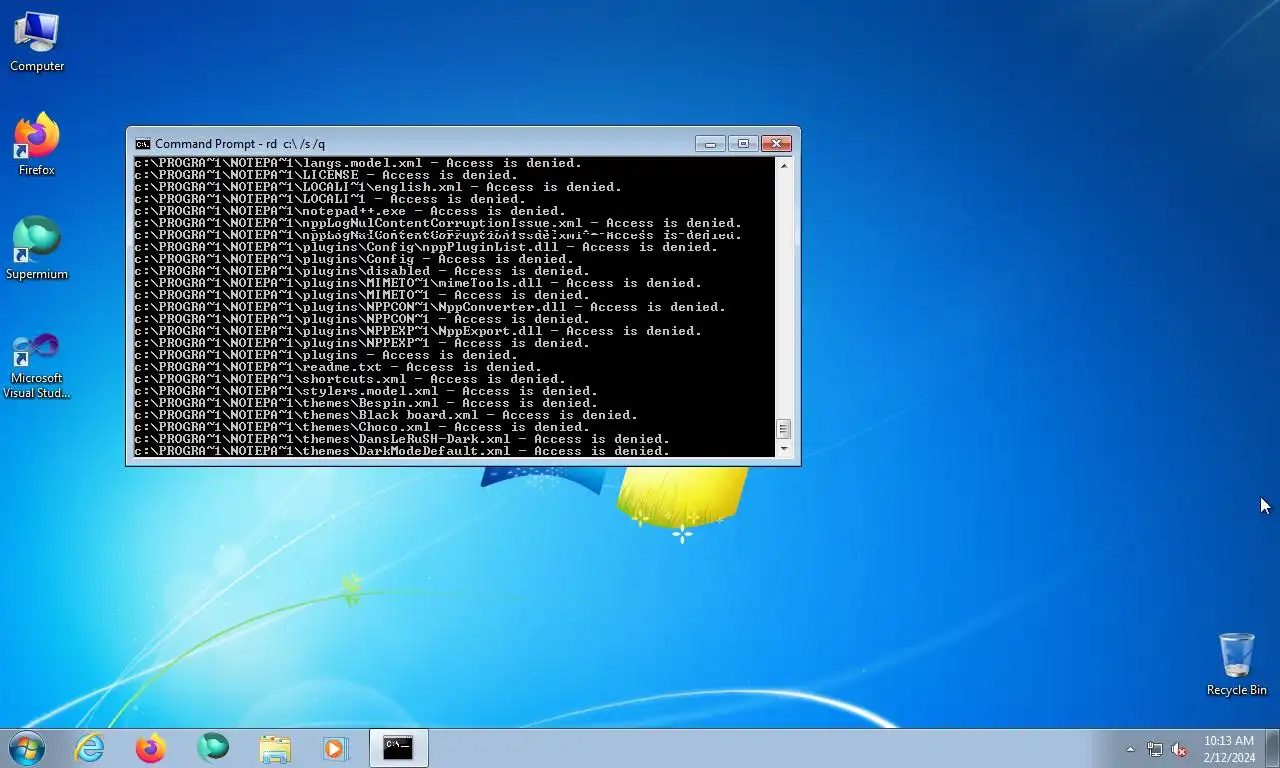Show hidden system tray icons
The height and width of the screenshot is (768, 1280).
click(1131, 749)
